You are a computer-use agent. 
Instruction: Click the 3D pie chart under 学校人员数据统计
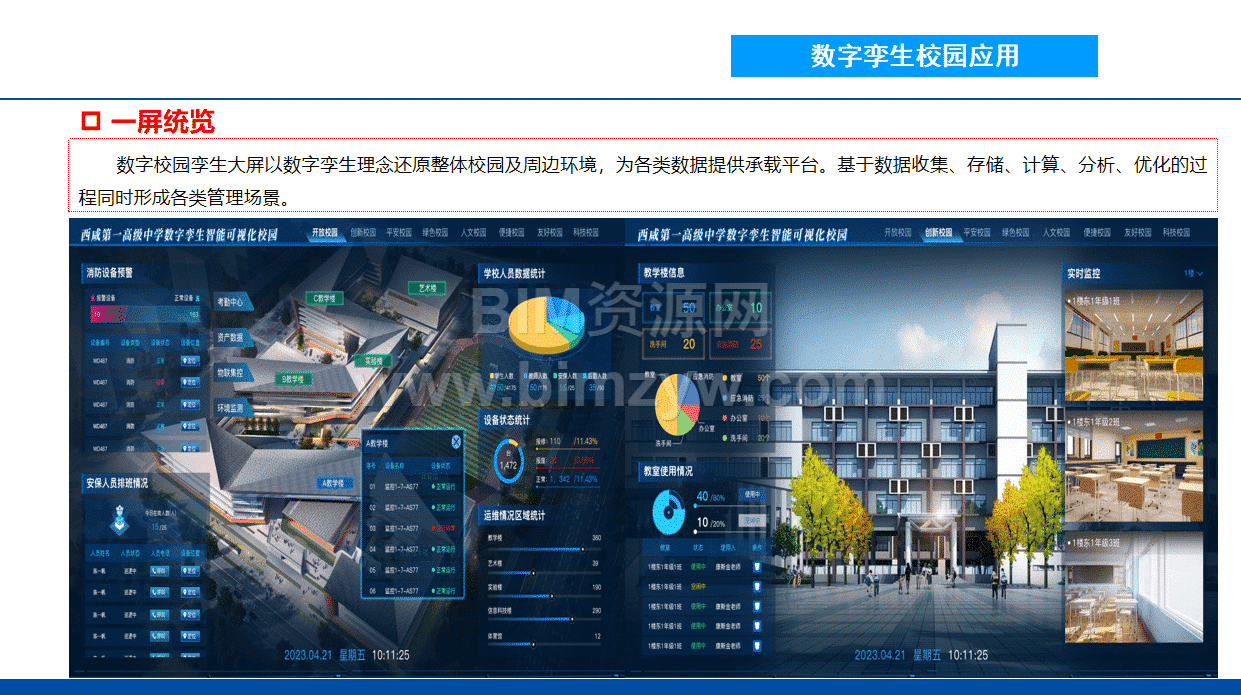(x=545, y=323)
